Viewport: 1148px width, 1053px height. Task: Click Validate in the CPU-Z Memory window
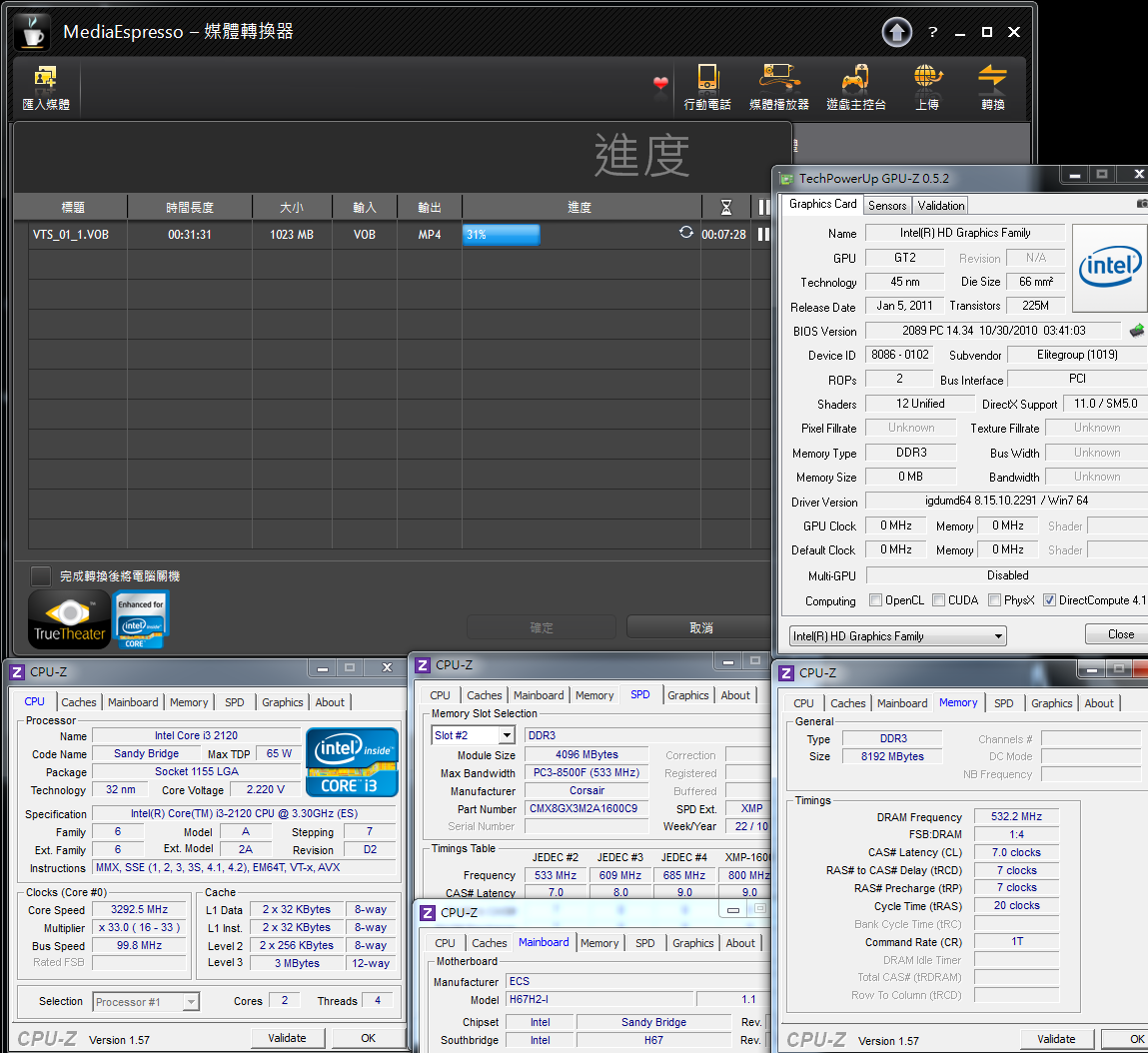pos(1056,1039)
